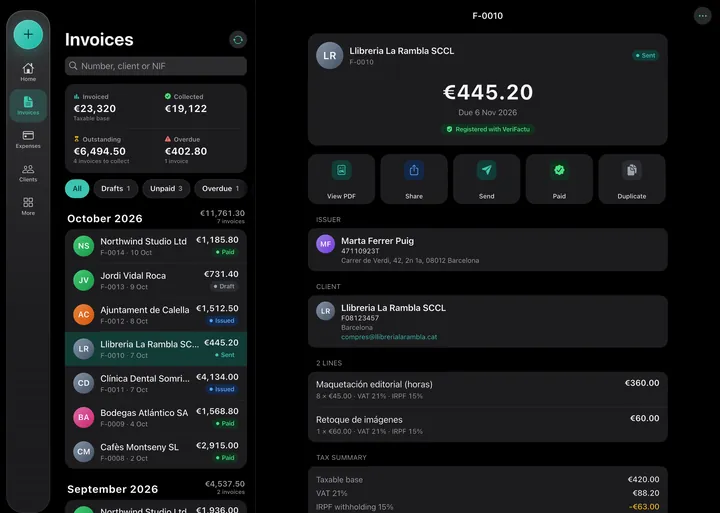720x513 pixels.
Task: Click the refresh sync icon beside Invoices
Action: click(238, 40)
